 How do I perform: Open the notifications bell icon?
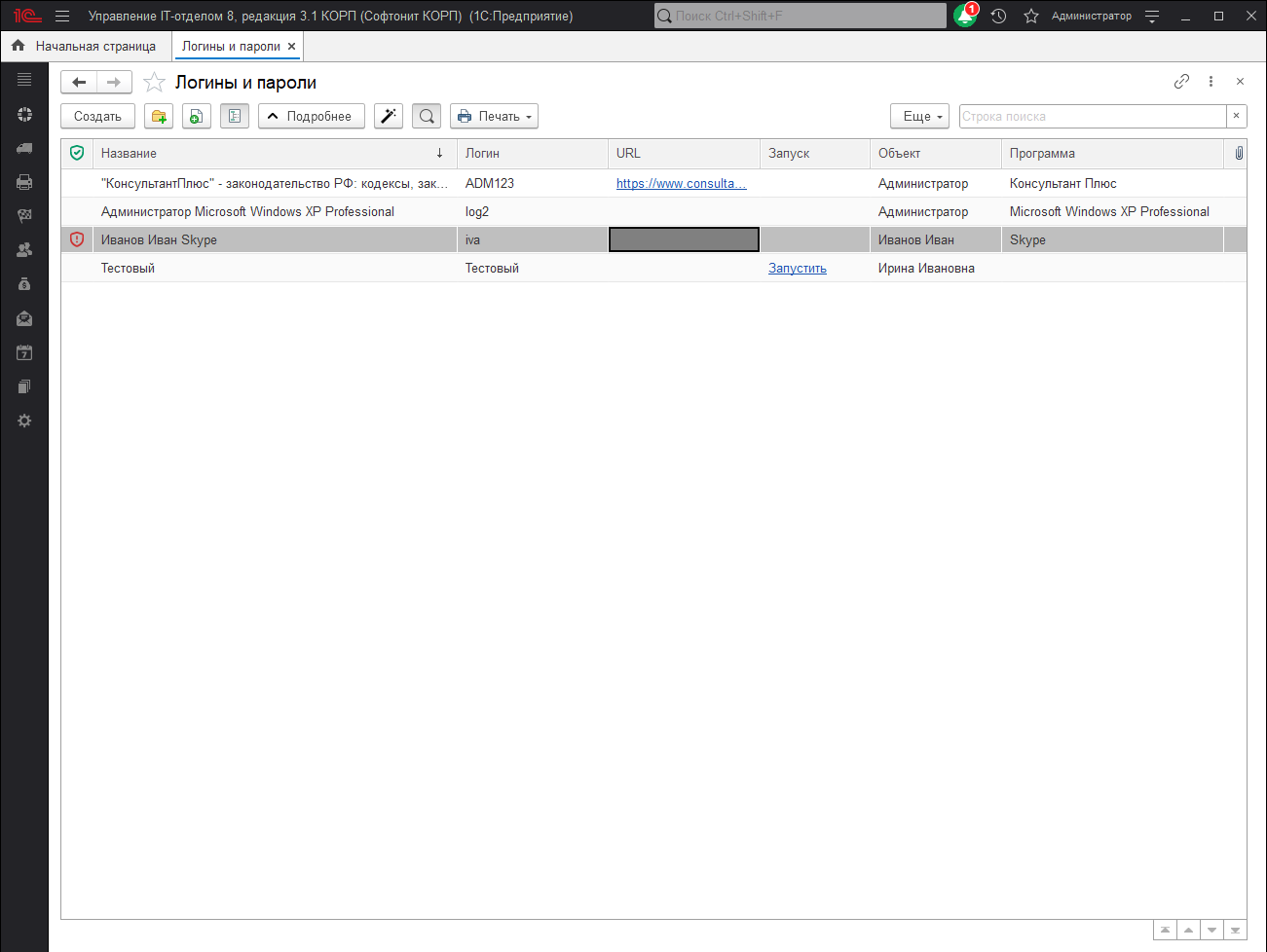[x=964, y=17]
